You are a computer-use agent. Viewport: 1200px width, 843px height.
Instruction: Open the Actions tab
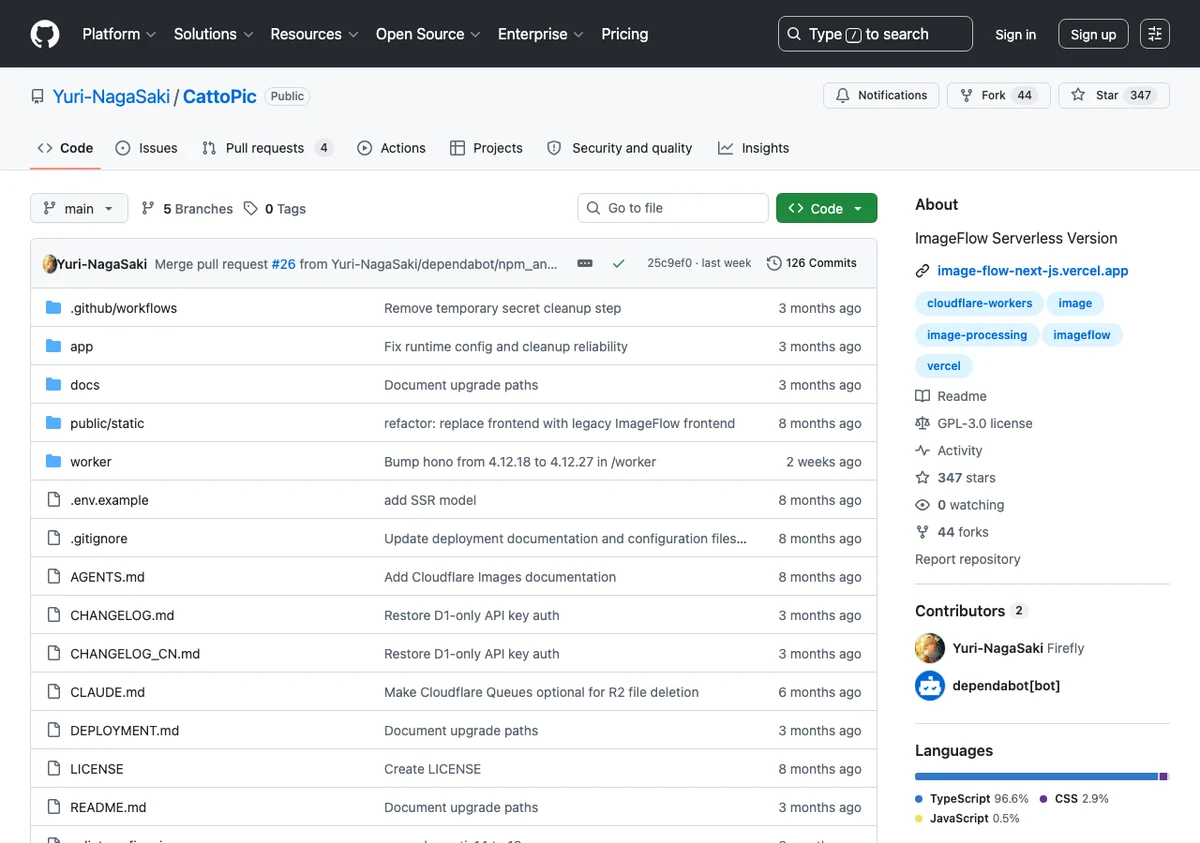[392, 148]
